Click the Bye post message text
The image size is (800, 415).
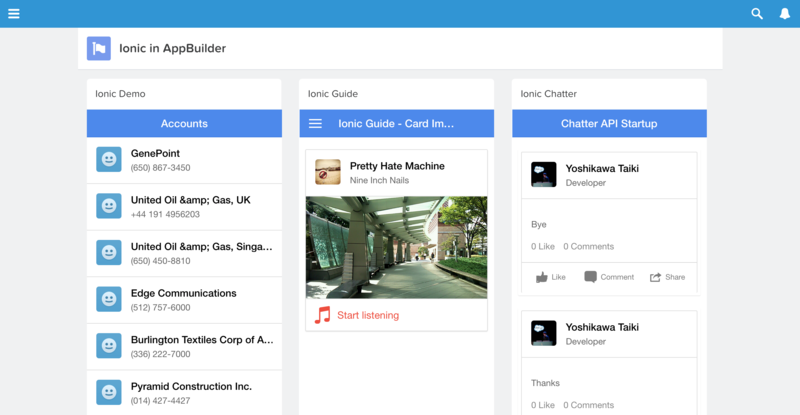pyautogui.click(x=538, y=225)
